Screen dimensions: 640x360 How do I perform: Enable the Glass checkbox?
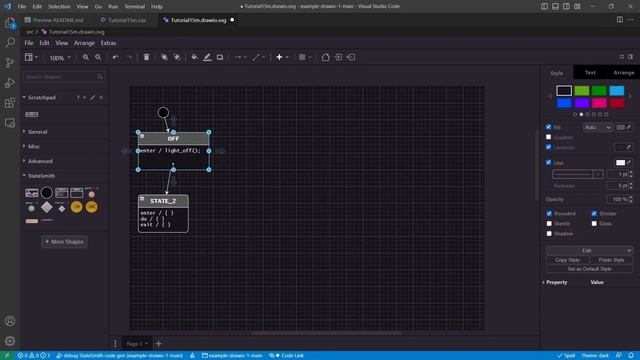coord(594,224)
